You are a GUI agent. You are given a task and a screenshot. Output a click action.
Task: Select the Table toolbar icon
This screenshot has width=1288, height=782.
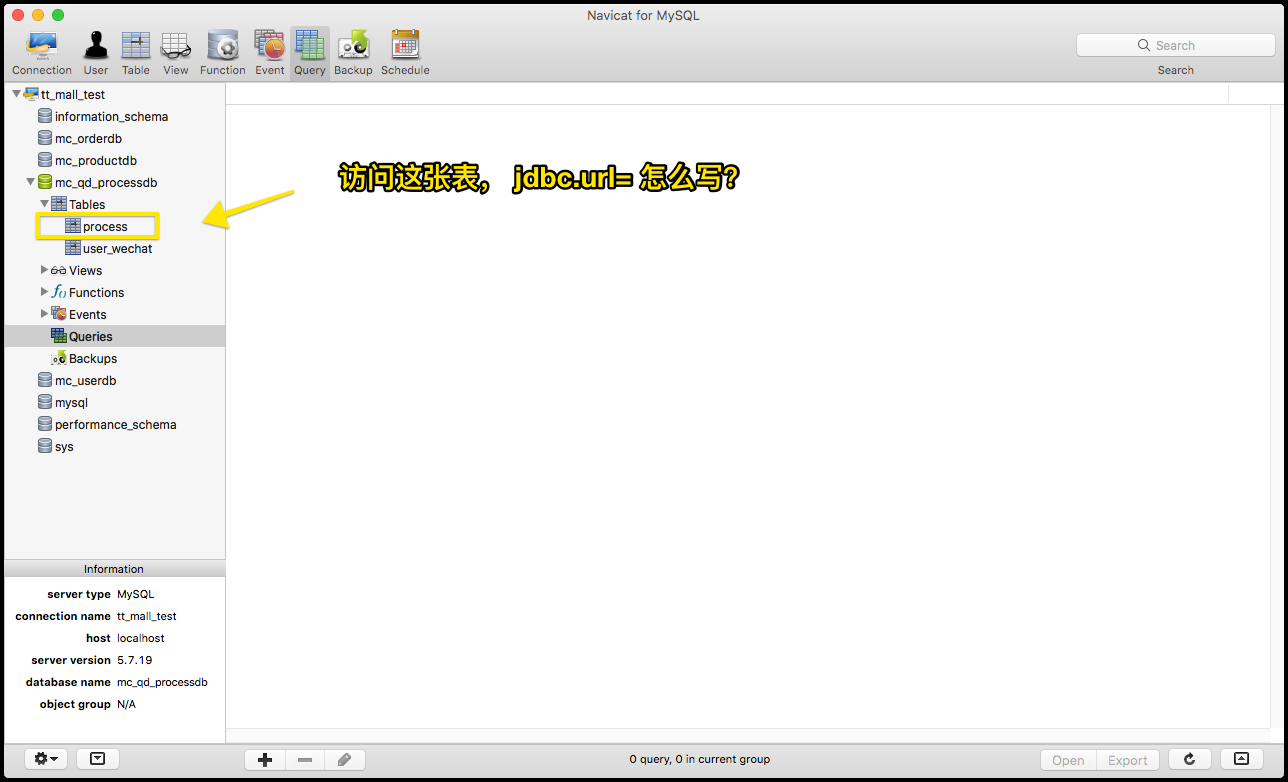click(x=136, y=53)
